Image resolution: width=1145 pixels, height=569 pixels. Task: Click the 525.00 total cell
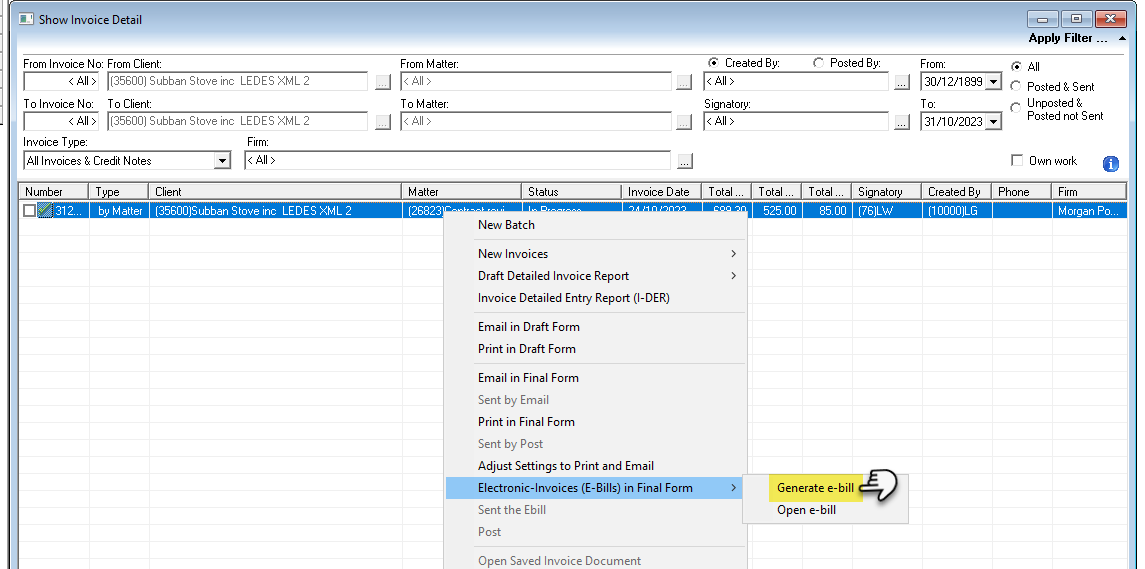(776, 211)
